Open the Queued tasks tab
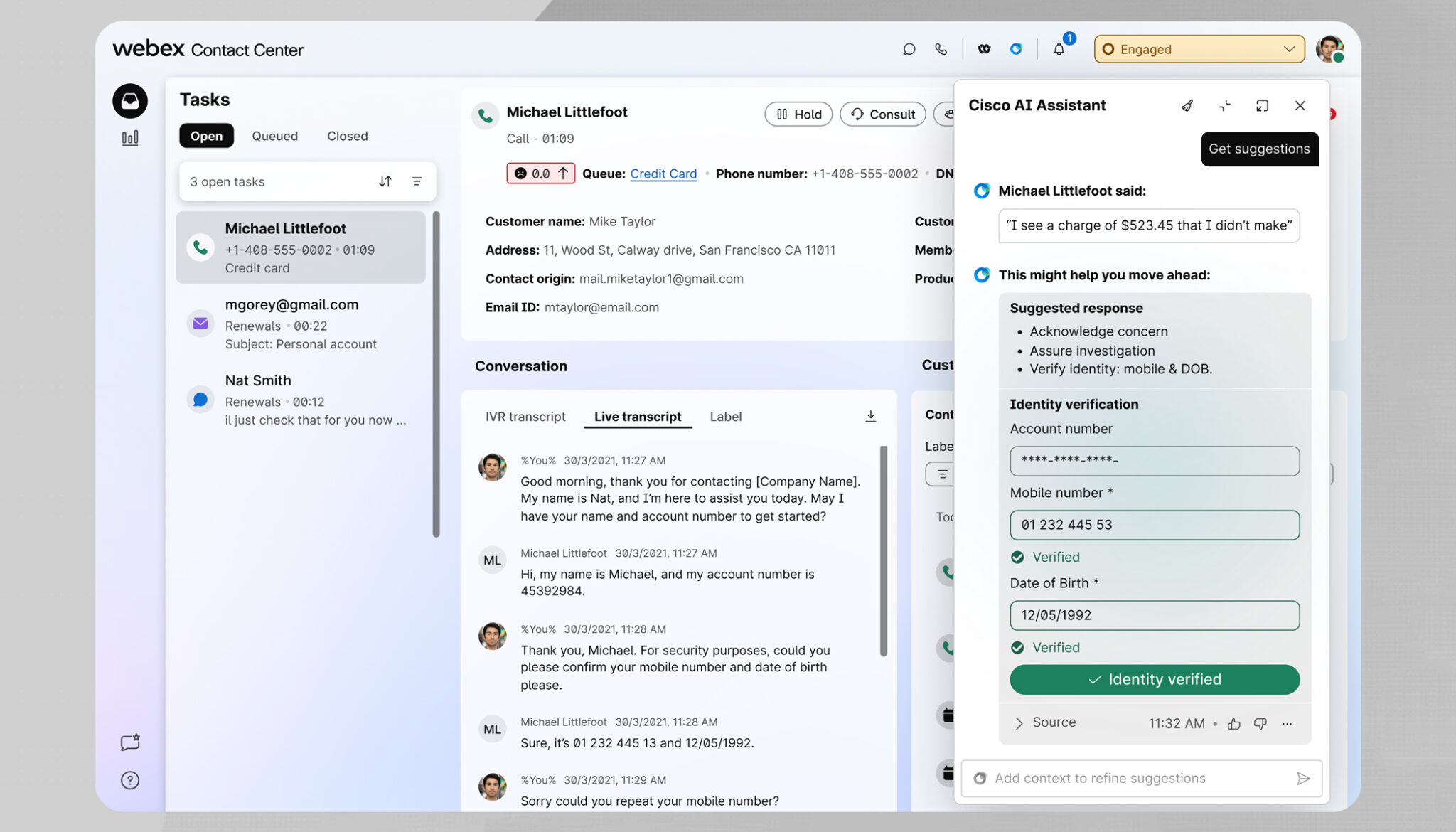This screenshot has height=832, width=1456. click(x=274, y=136)
